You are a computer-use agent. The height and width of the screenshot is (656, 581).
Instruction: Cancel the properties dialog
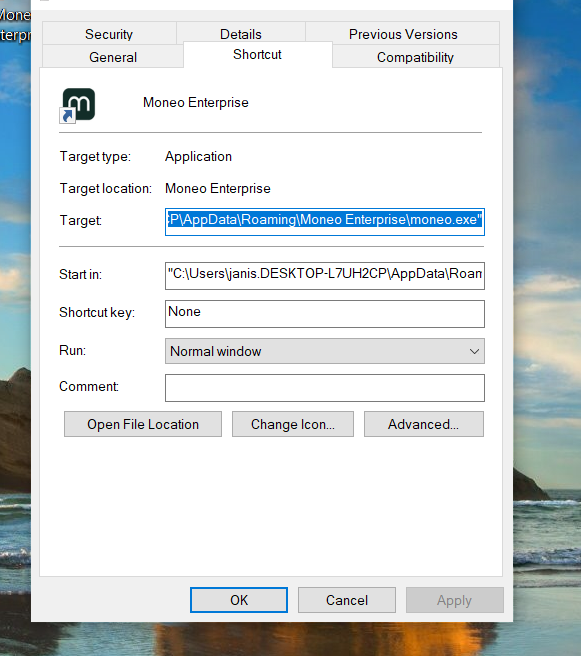pos(347,600)
